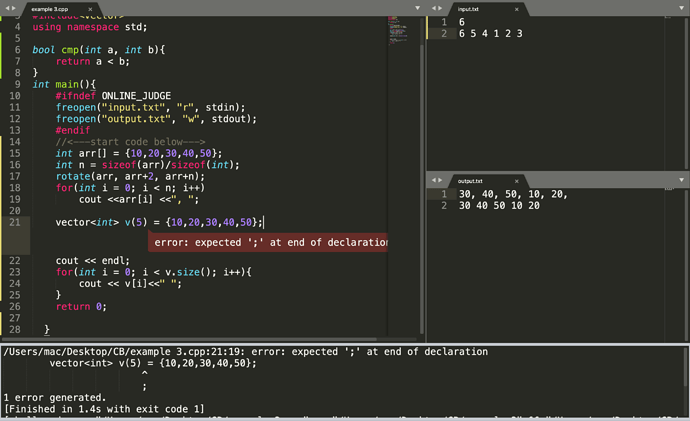The image size is (690, 421).
Task: Close the output.txt tab
Action: pos(519,180)
